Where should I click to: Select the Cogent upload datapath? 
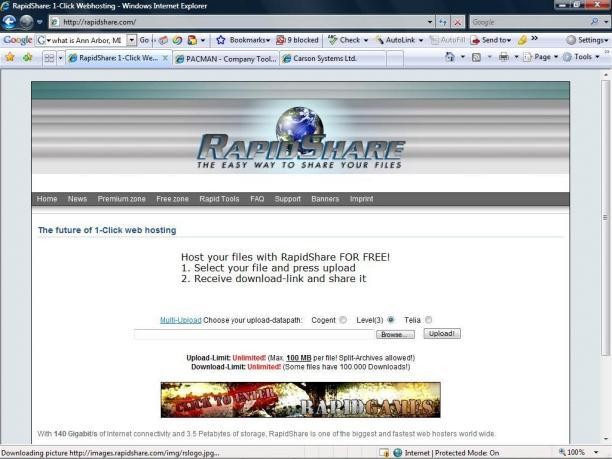(343, 320)
